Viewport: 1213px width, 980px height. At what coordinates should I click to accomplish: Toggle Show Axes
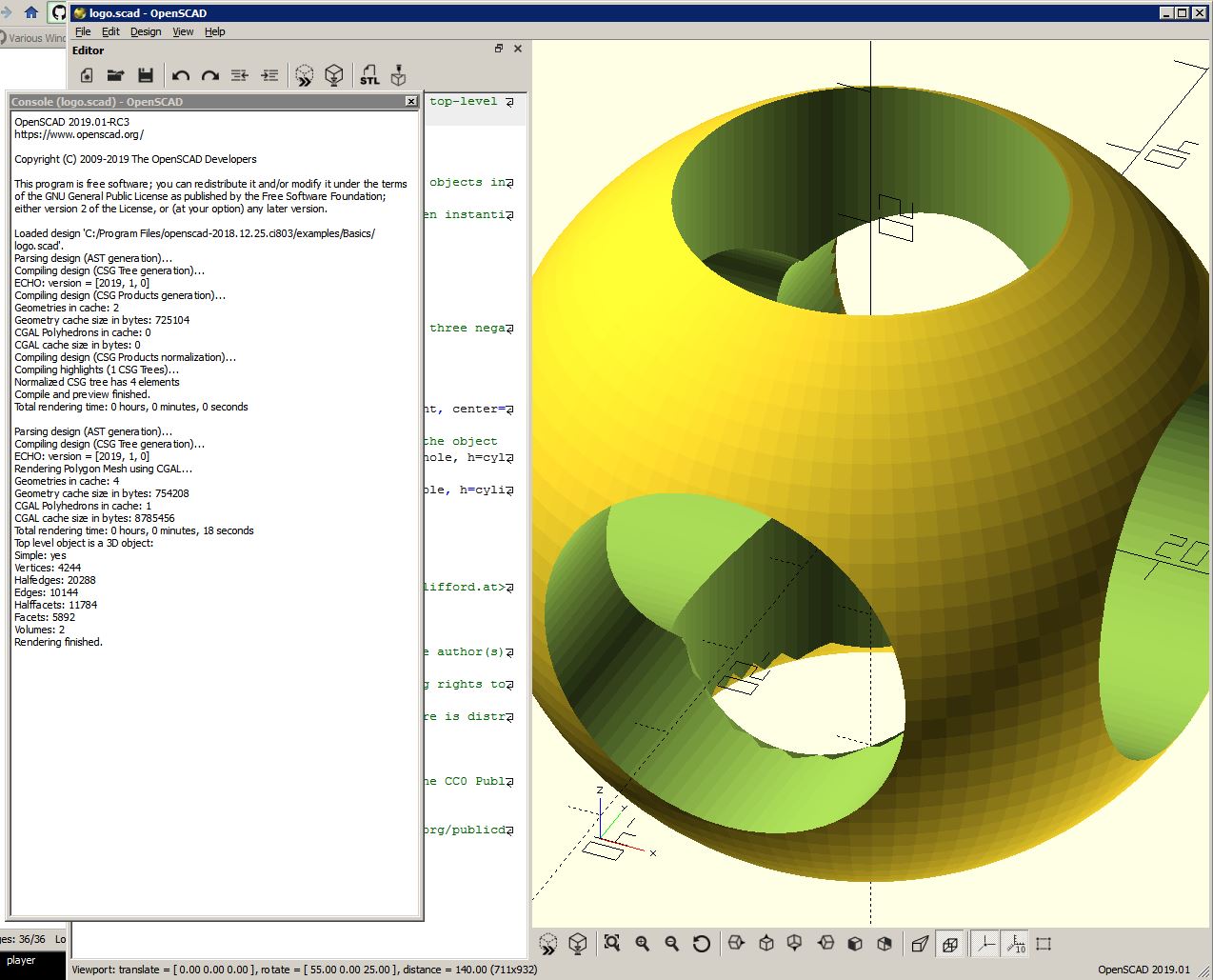tap(984, 944)
